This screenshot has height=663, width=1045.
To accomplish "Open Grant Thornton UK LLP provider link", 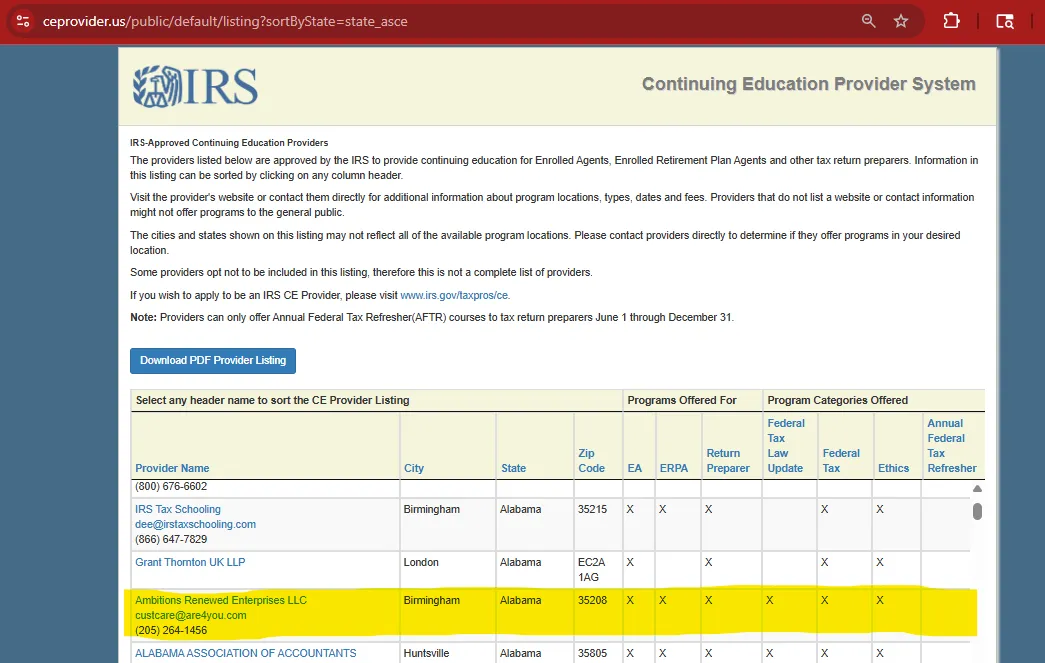I will click(x=190, y=562).
